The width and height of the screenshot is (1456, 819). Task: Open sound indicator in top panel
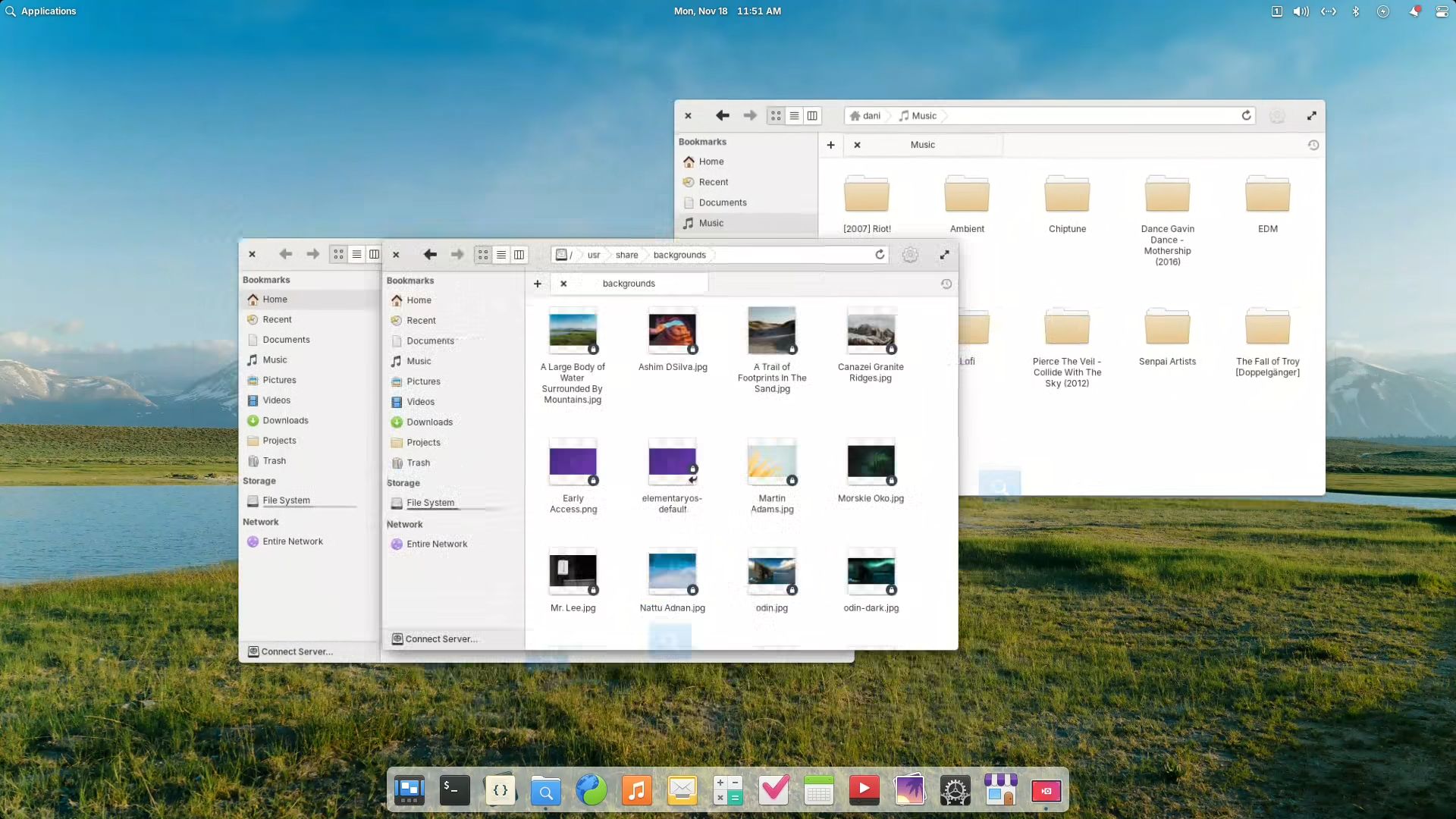[x=1301, y=11]
